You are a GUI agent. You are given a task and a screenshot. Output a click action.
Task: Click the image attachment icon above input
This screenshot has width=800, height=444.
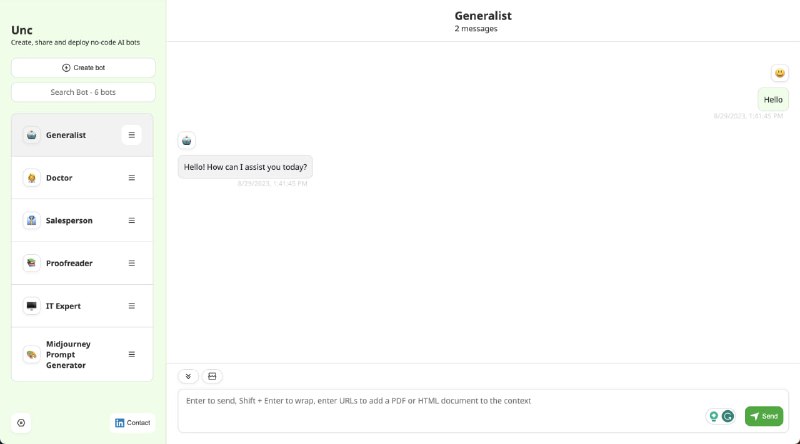[x=212, y=377]
